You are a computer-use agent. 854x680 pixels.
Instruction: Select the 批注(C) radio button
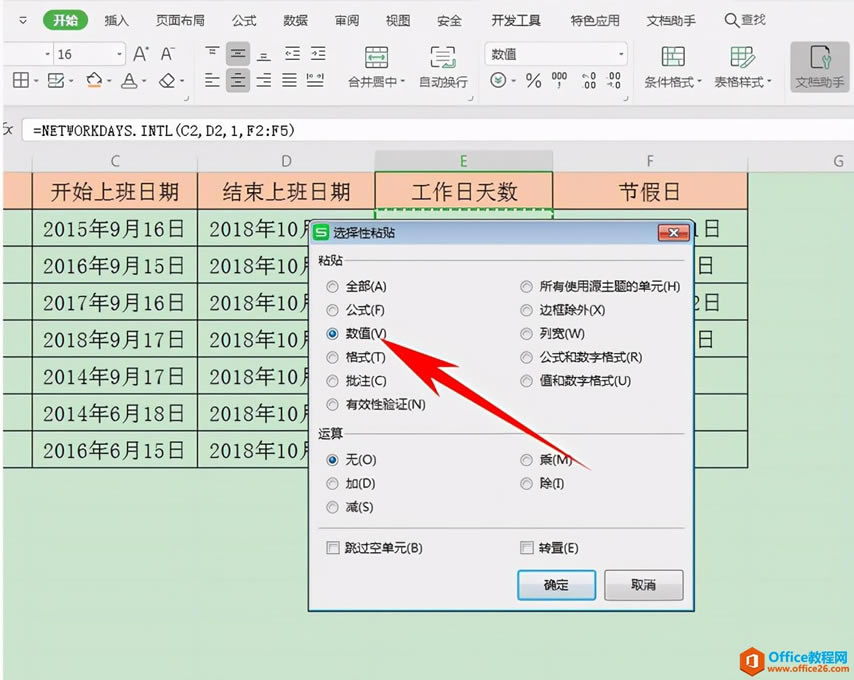[332, 381]
